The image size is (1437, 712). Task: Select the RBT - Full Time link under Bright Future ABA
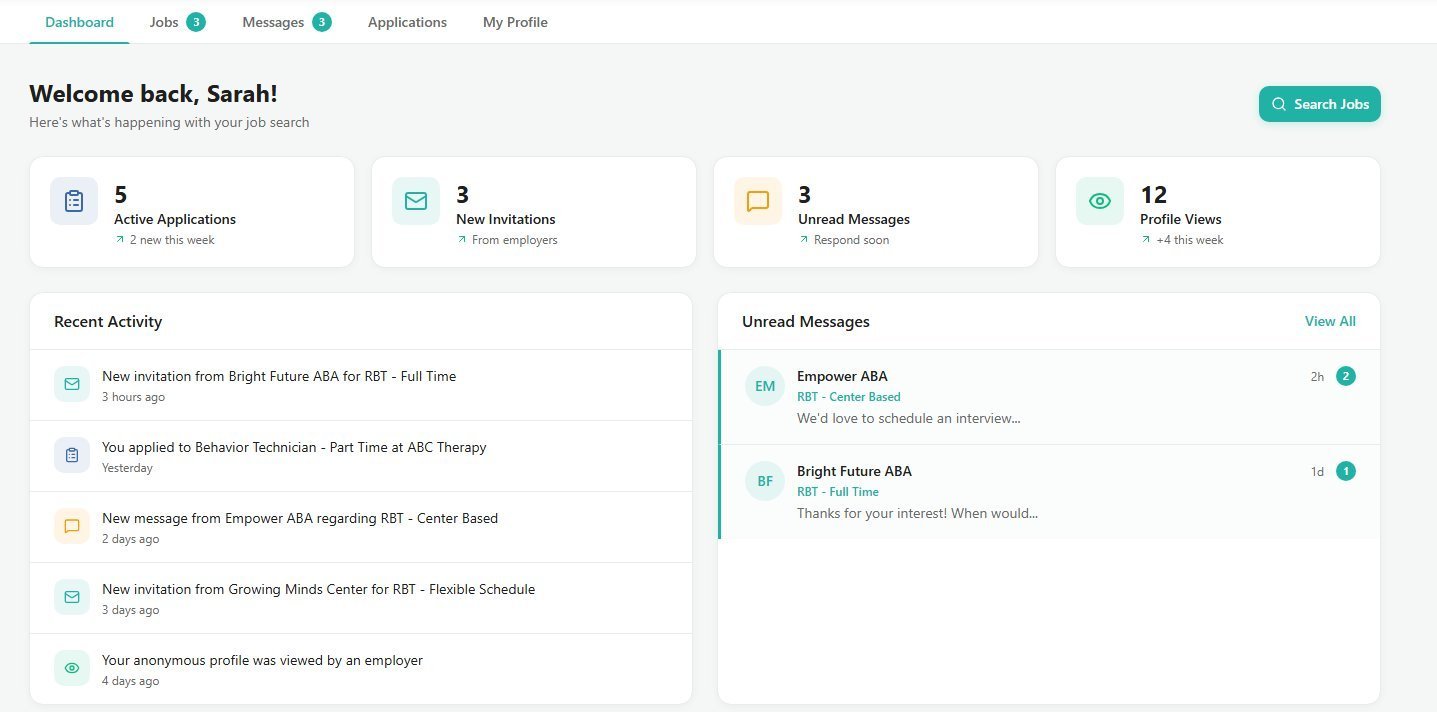point(838,491)
